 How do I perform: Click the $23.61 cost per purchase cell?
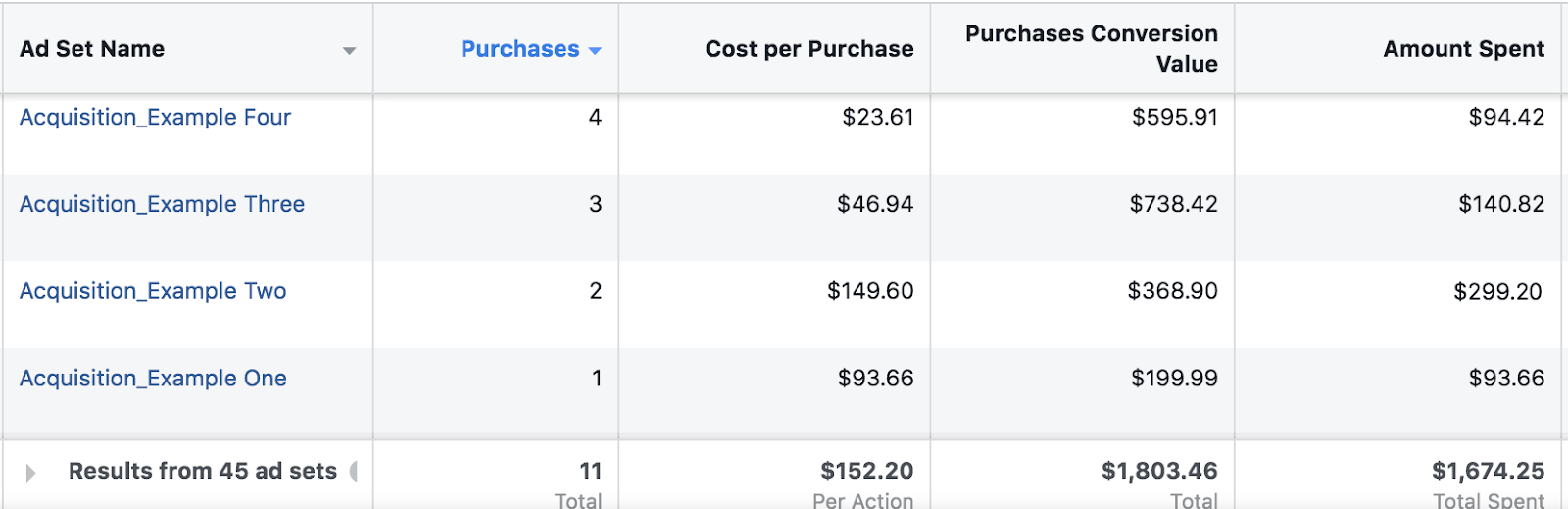click(x=877, y=118)
